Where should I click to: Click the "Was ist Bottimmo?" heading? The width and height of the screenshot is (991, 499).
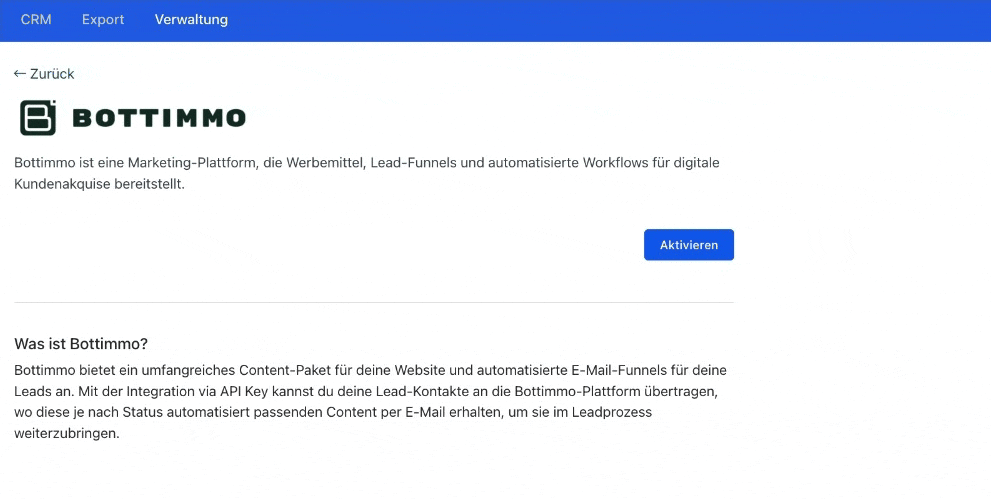[x=81, y=344]
